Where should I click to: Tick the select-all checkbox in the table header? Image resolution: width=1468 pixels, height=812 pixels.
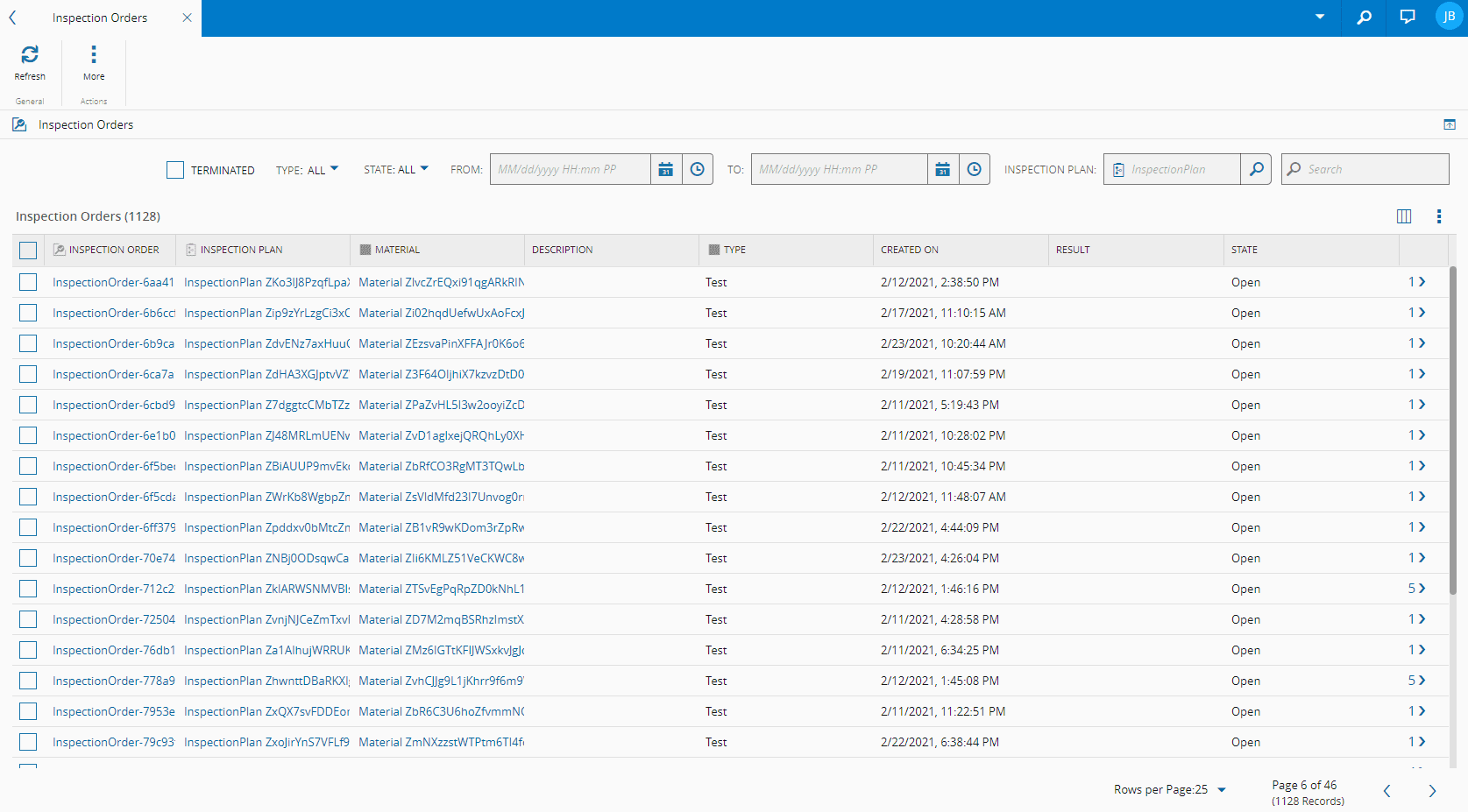28,251
